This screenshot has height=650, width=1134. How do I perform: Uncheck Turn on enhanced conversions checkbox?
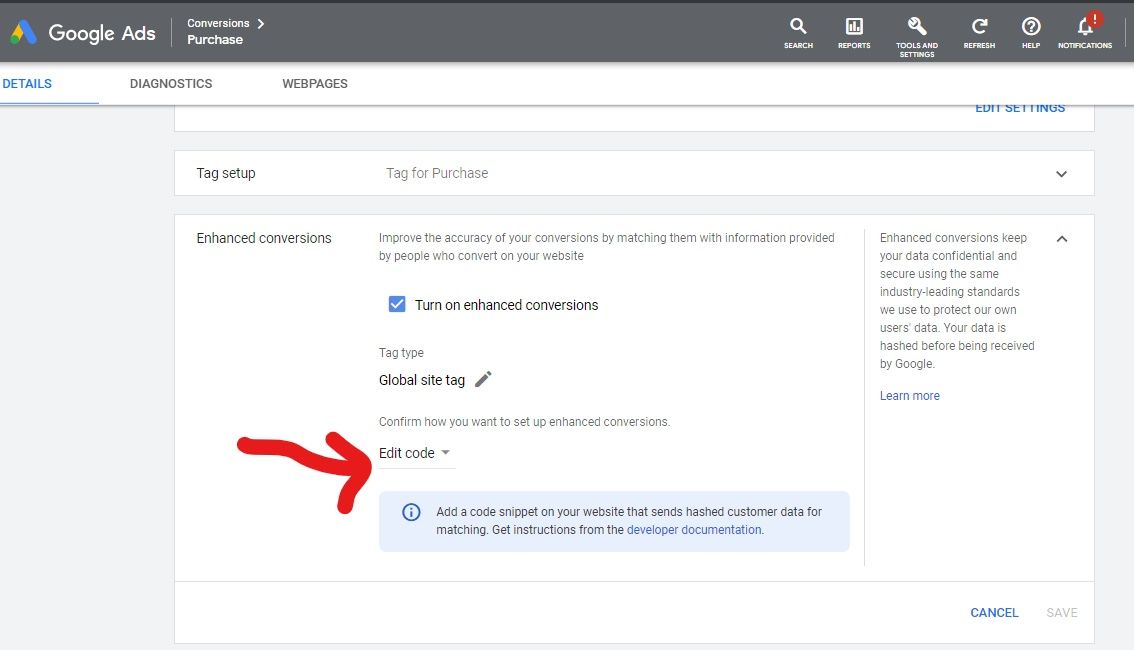point(397,304)
